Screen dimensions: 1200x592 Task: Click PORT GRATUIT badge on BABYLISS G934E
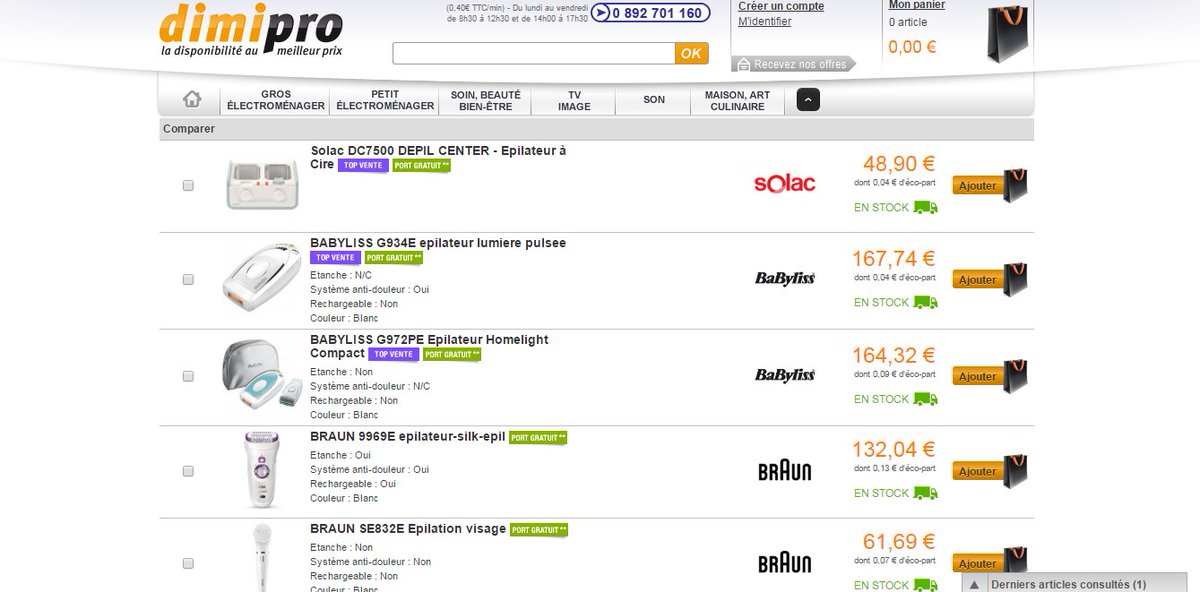393,258
